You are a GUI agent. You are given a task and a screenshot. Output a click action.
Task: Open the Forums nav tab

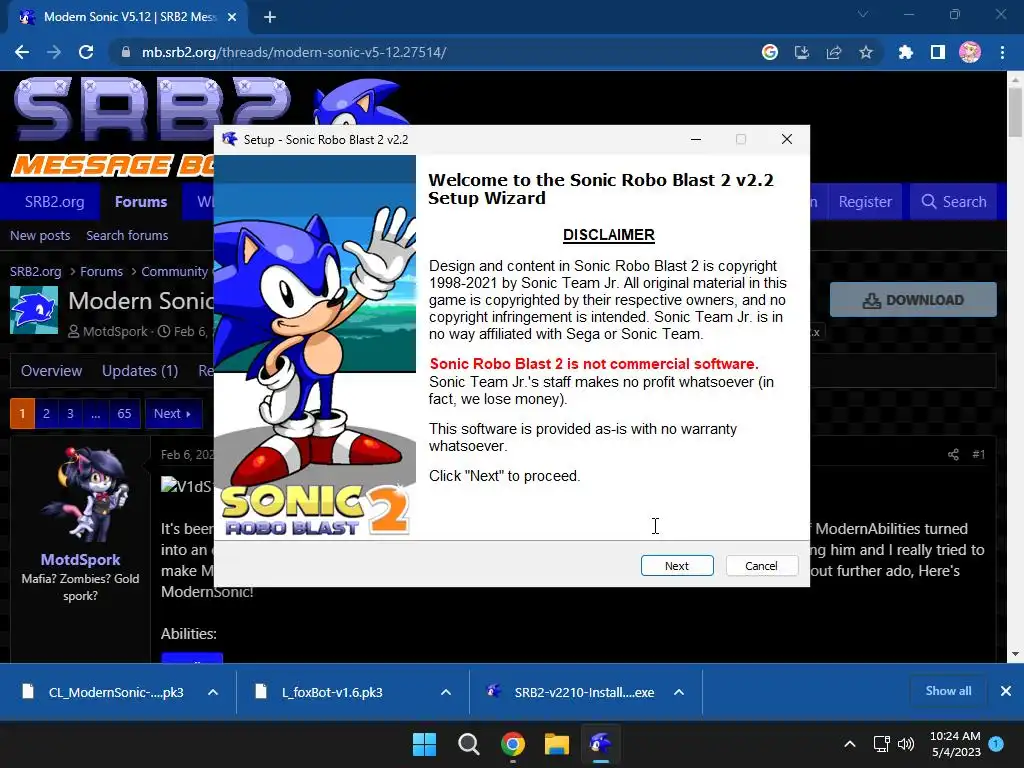pos(141,202)
